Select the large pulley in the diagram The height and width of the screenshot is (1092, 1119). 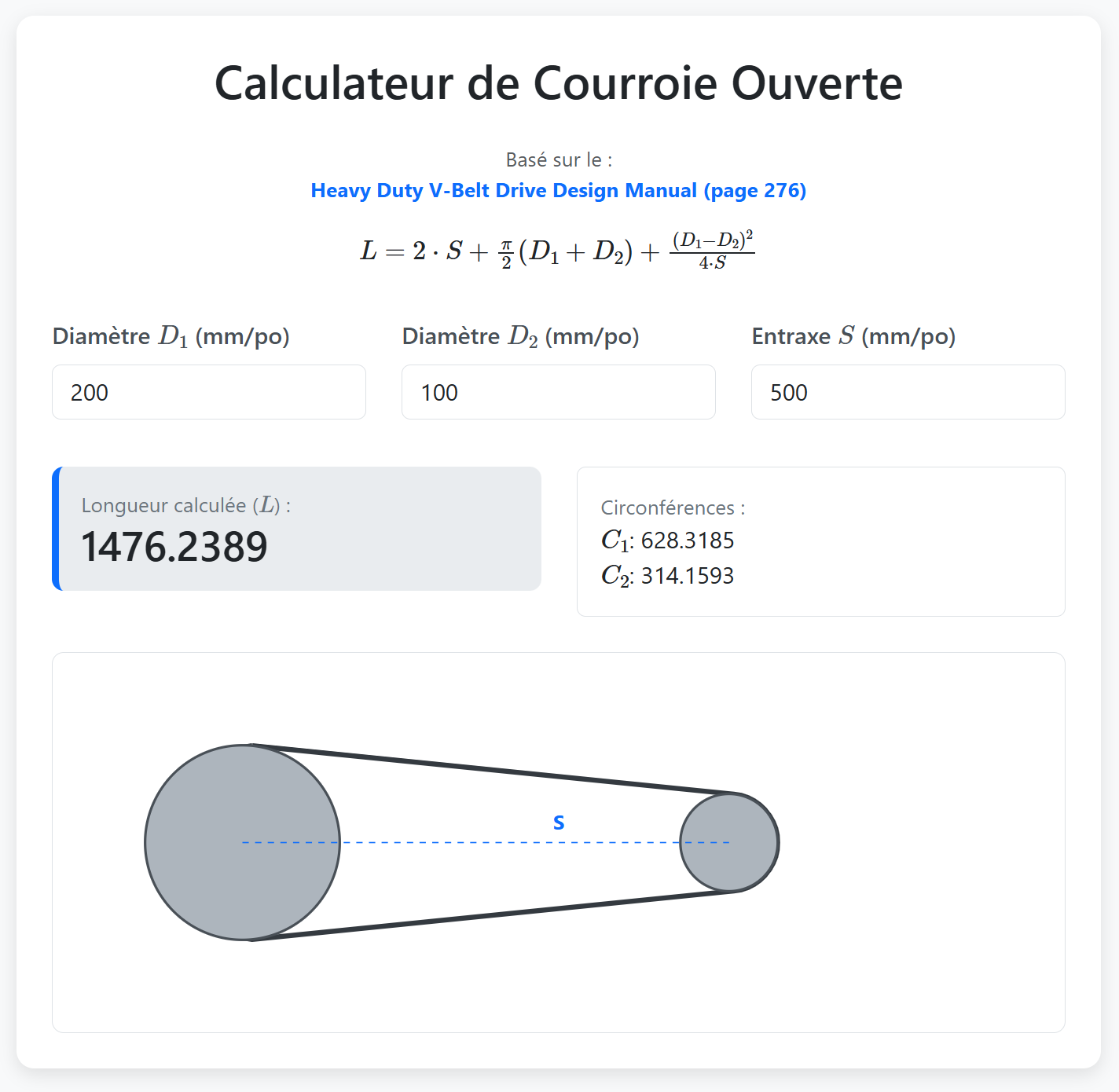tap(242, 841)
